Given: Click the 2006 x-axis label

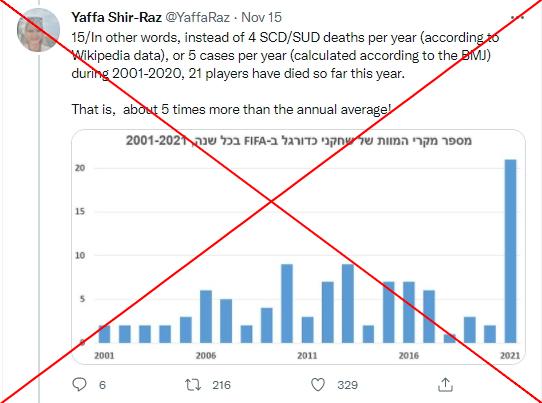Looking at the screenshot, I should (x=206, y=355).
